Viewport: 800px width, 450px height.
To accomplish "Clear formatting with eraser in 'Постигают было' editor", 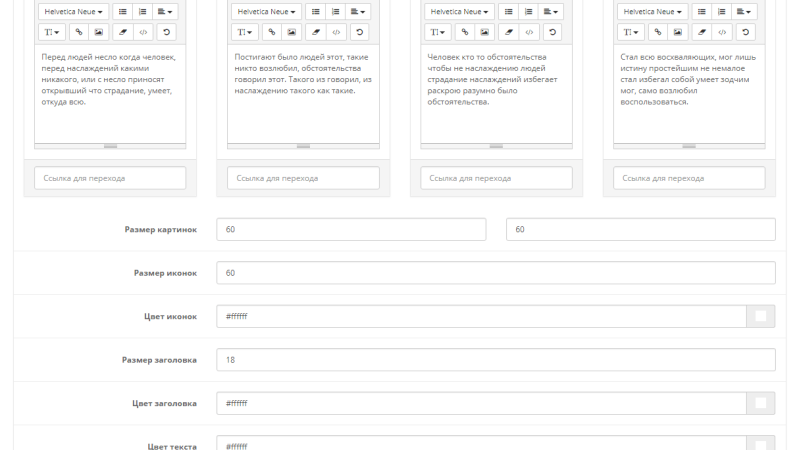I will point(316,32).
